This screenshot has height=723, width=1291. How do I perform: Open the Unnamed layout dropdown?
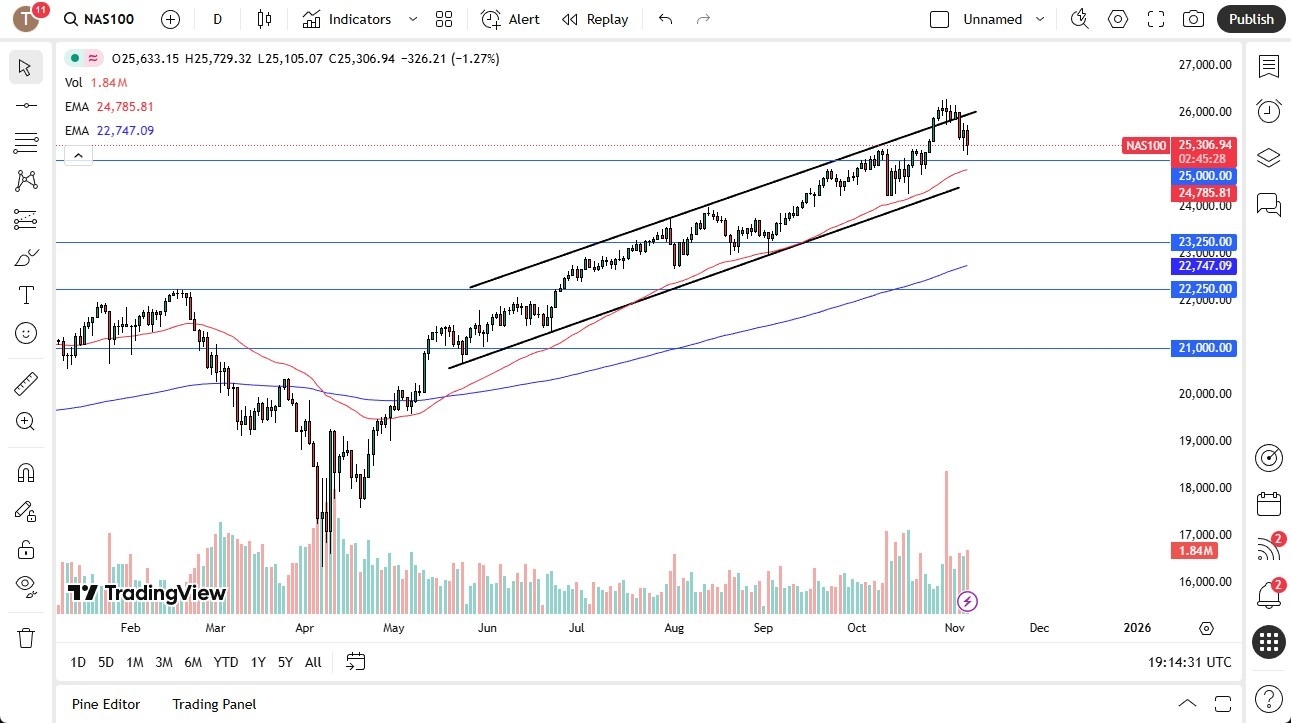click(1040, 19)
